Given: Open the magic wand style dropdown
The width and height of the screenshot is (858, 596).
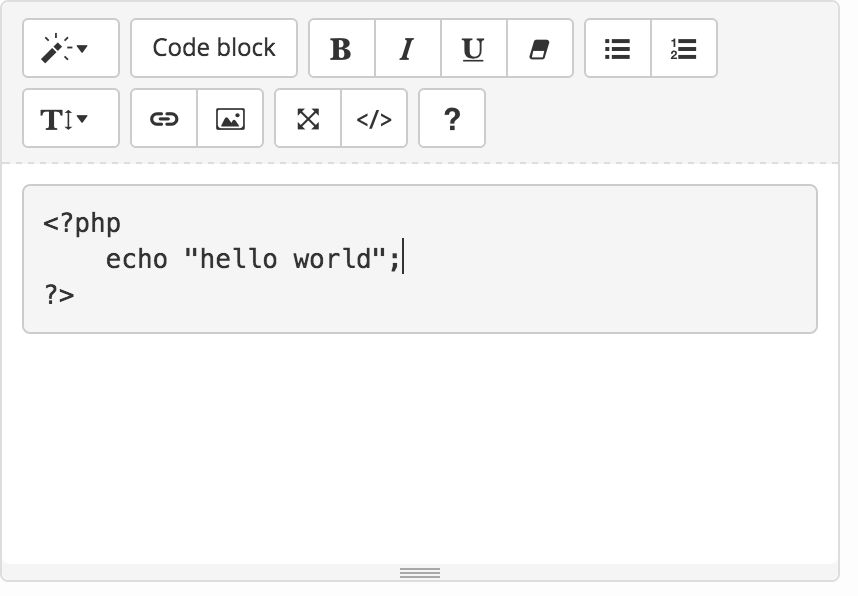Looking at the screenshot, I should point(71,48).
